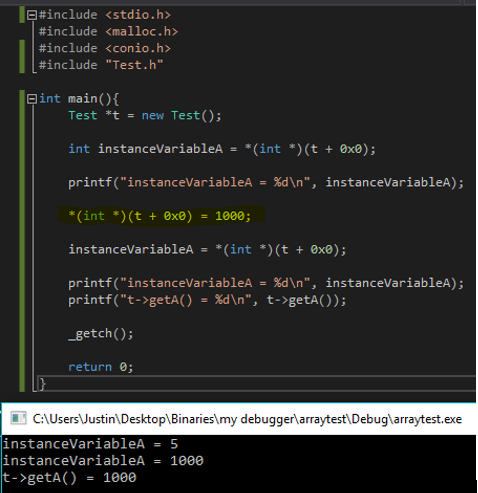Image resolution: width=478 pixels, height=493 pixels.
Task: Click the "Test.h" include string
Action: click(134, 65)
